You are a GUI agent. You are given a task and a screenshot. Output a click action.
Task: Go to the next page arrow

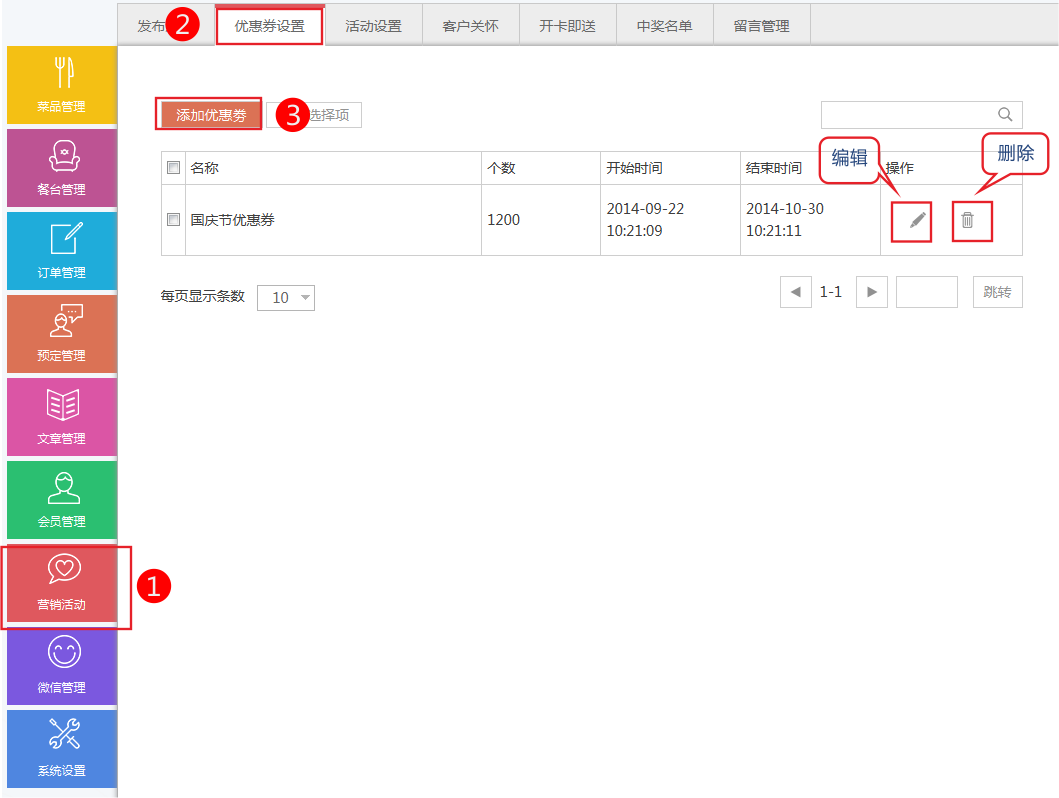pos(872,292)
